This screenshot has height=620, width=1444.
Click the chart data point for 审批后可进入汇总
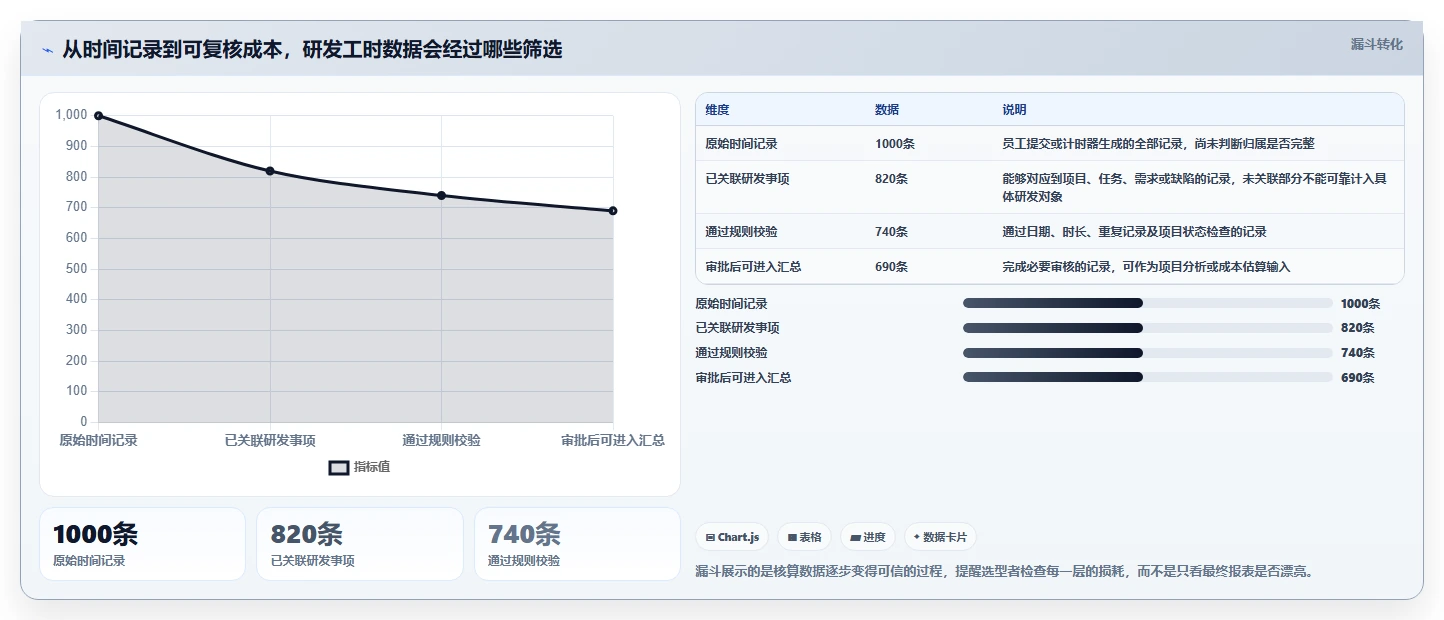point(613,211)
